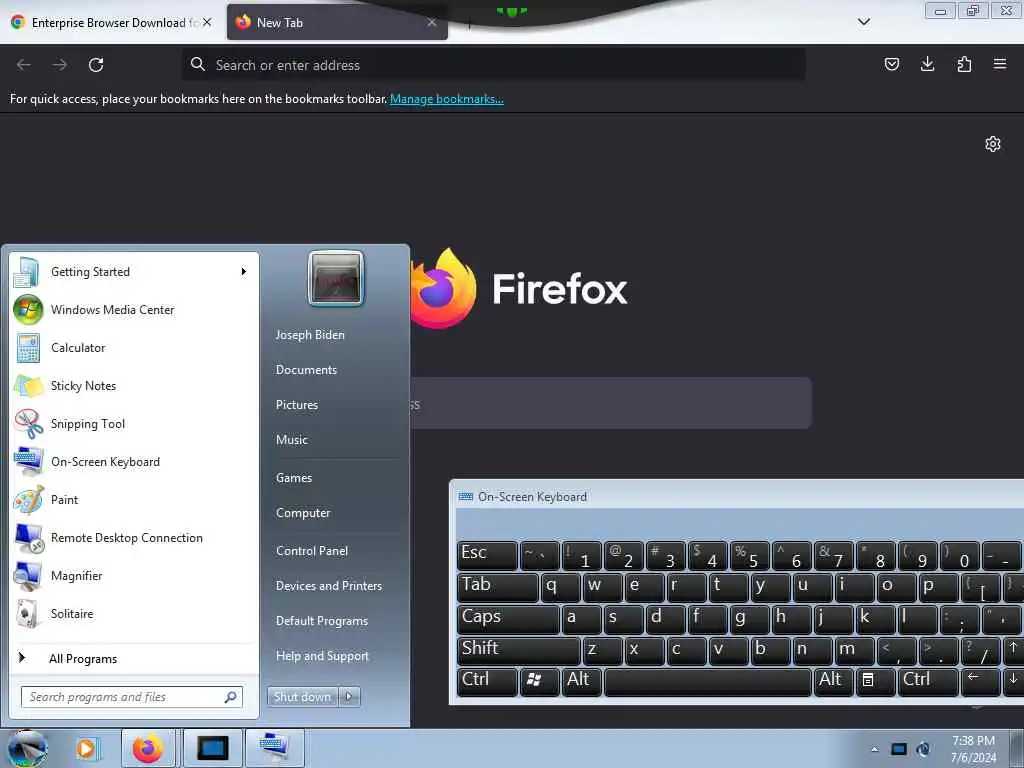Image resolution: width=1024 pixels, height=768 pixels.
Task: Toggle the Caps key on On-Screen Keyboard
Action: pos(508,618)
